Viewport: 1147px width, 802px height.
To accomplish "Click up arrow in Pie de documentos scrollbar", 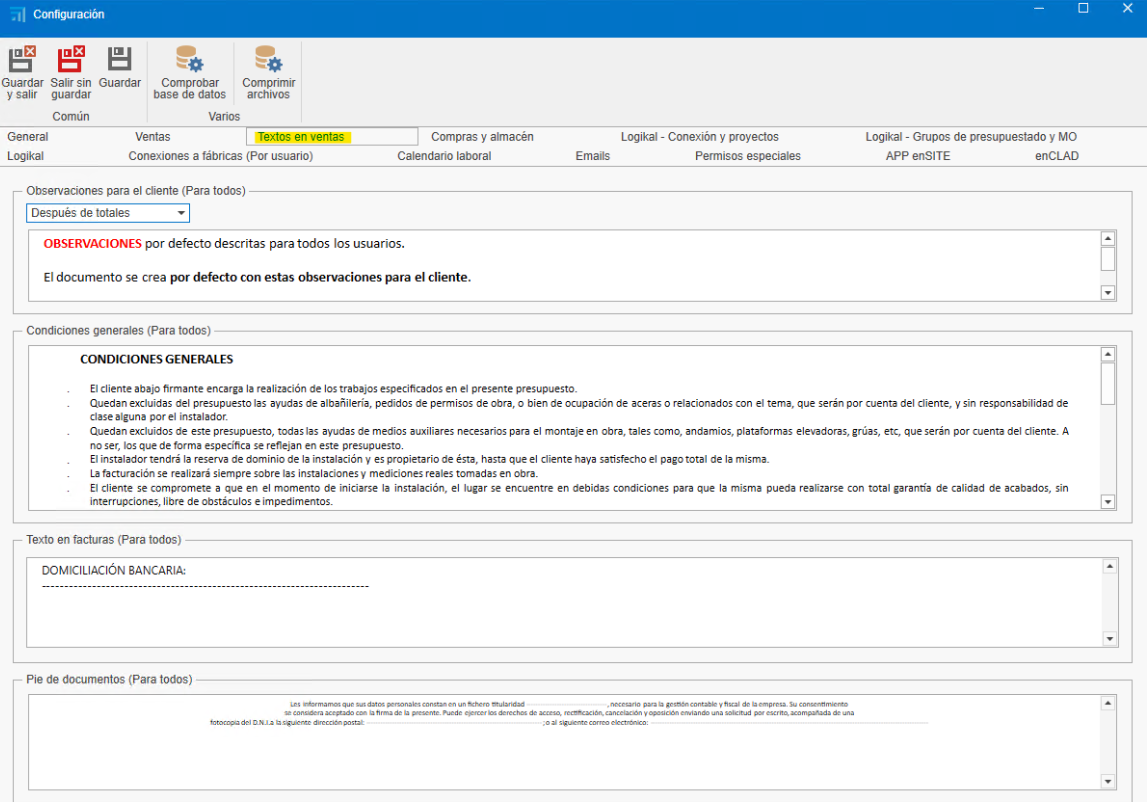I will [1107, 703].
